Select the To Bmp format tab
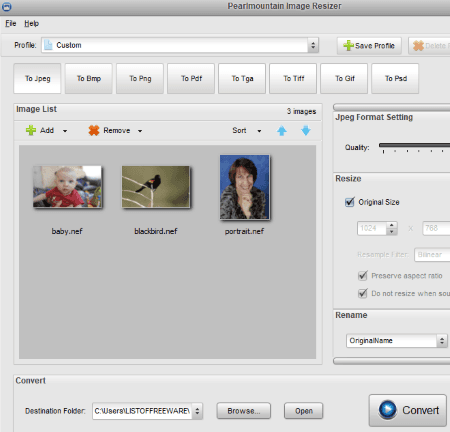 89,79
